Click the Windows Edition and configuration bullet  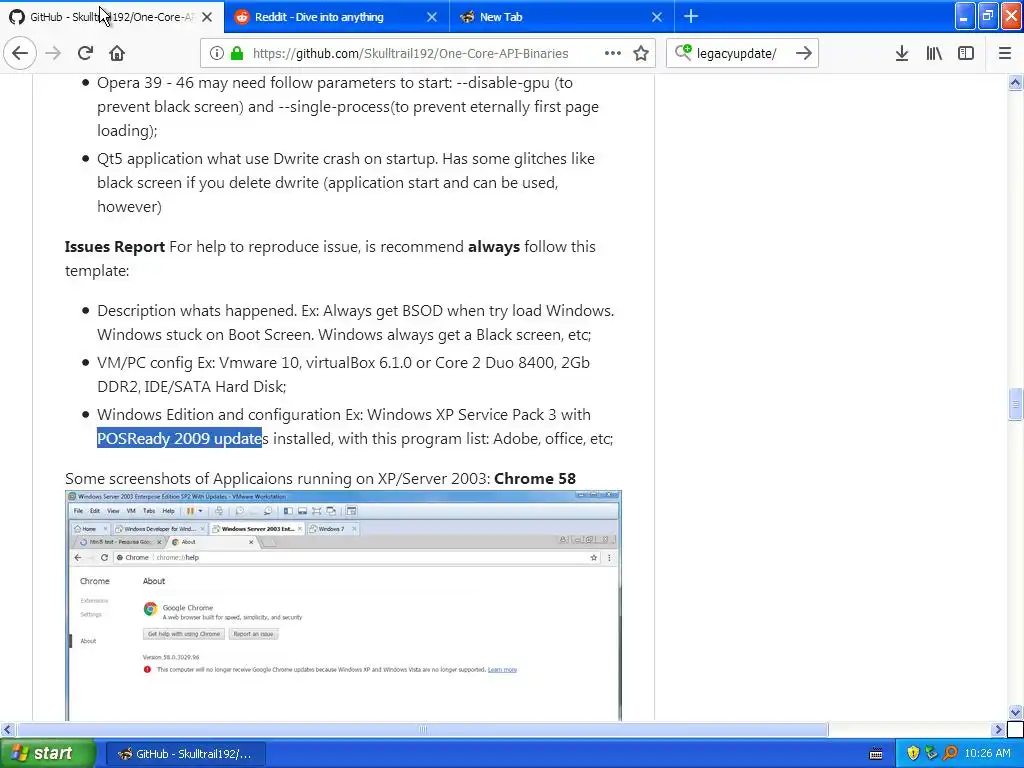pos(355,426)
